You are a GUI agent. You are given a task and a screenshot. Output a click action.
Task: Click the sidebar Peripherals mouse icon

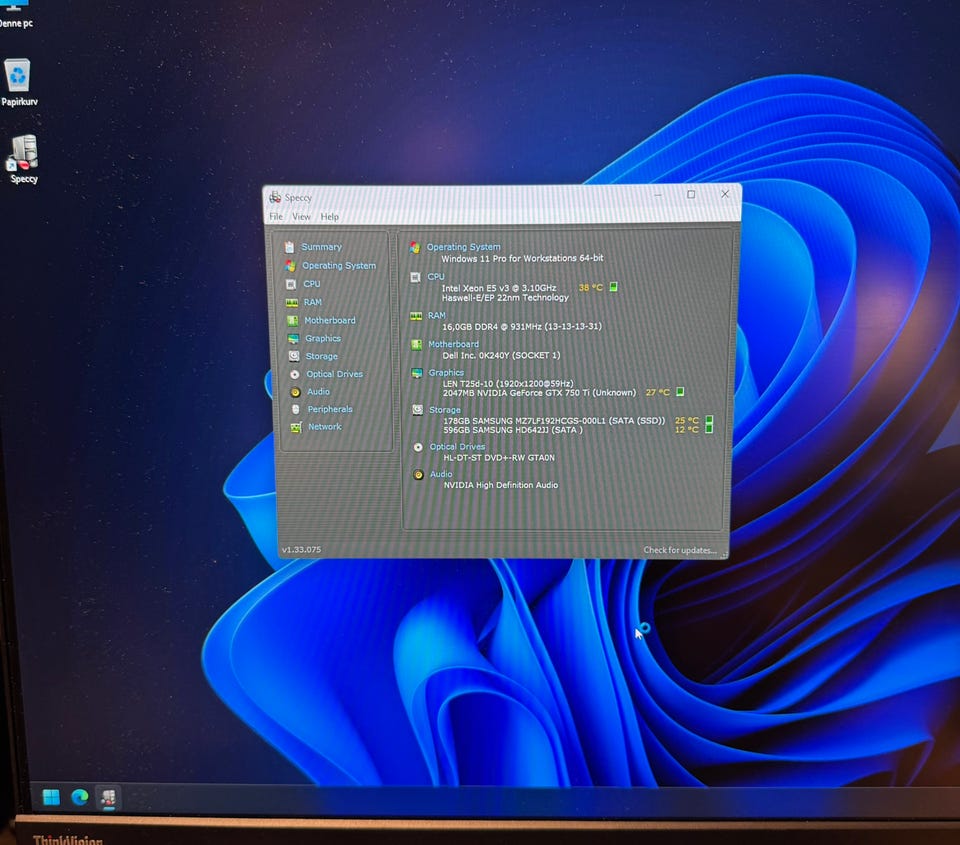coord(296,409)
